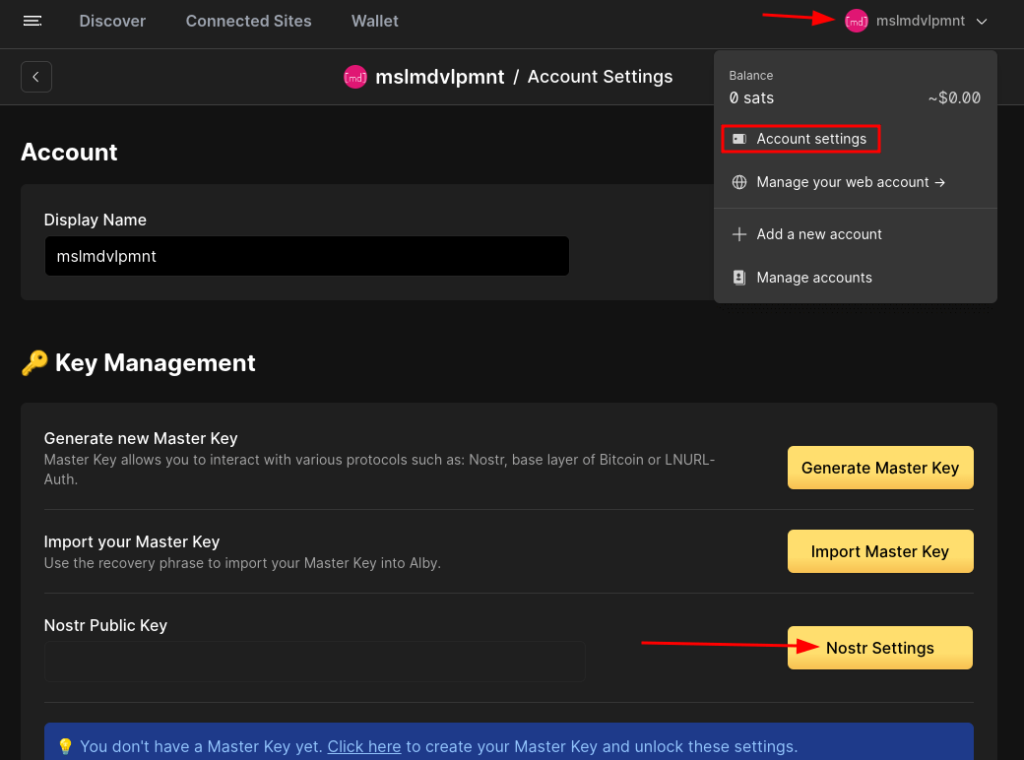
Task: Click the wallet icon beside Account settings
Action: pos(739,139)
